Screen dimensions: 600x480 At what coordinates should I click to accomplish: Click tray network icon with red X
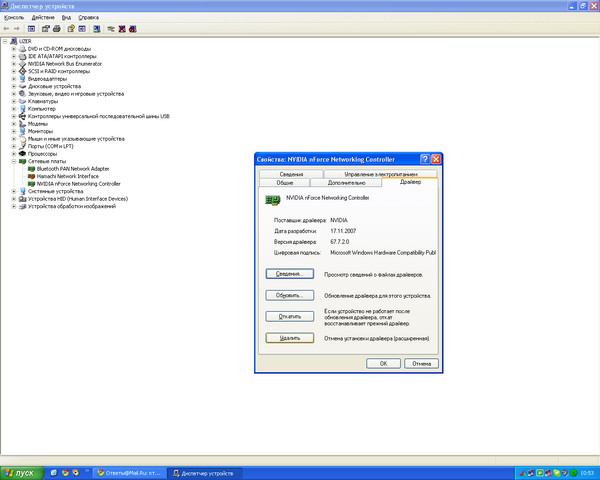[x=548, y=473]
